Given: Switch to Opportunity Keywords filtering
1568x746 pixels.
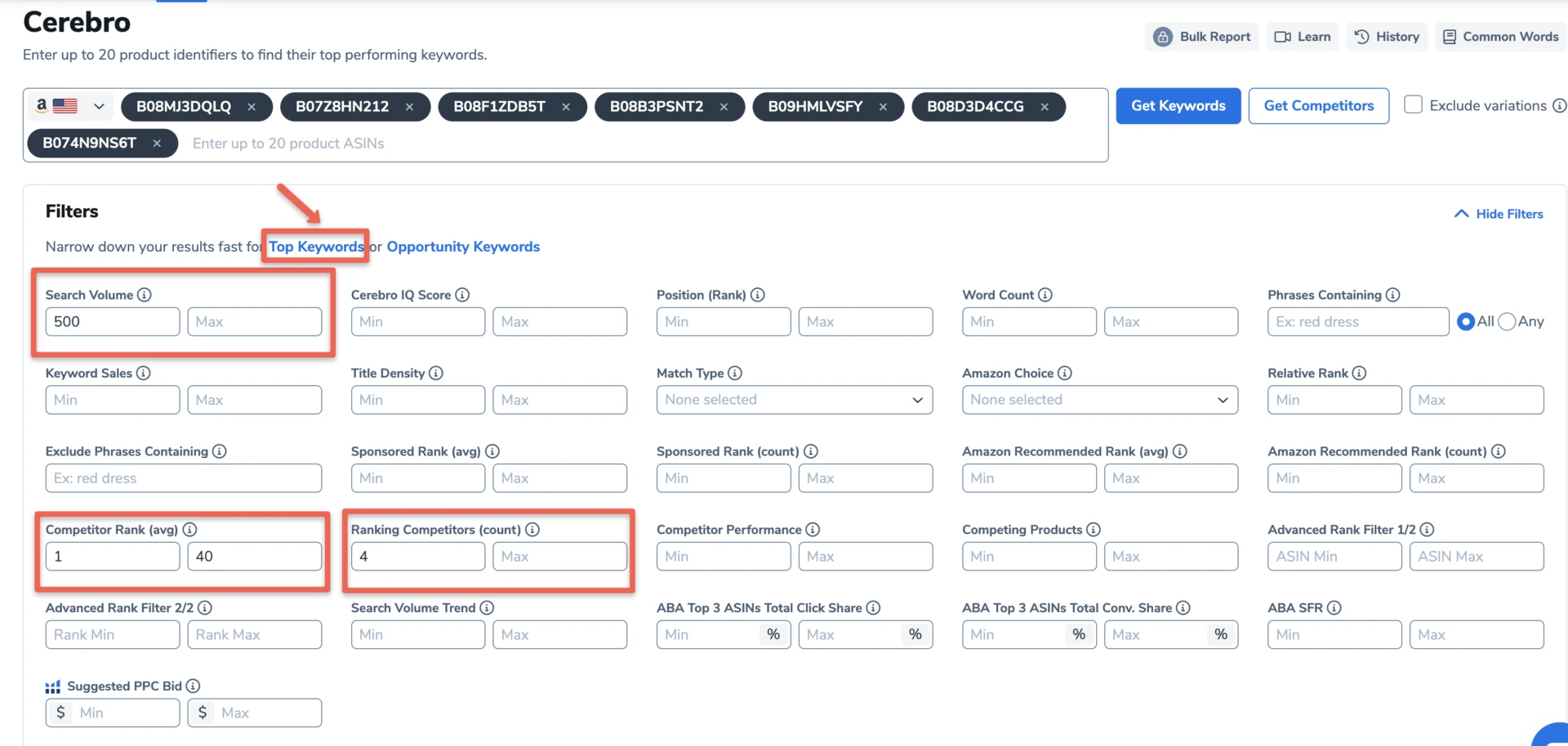Looking at the screenshot, I should point(463,246).
